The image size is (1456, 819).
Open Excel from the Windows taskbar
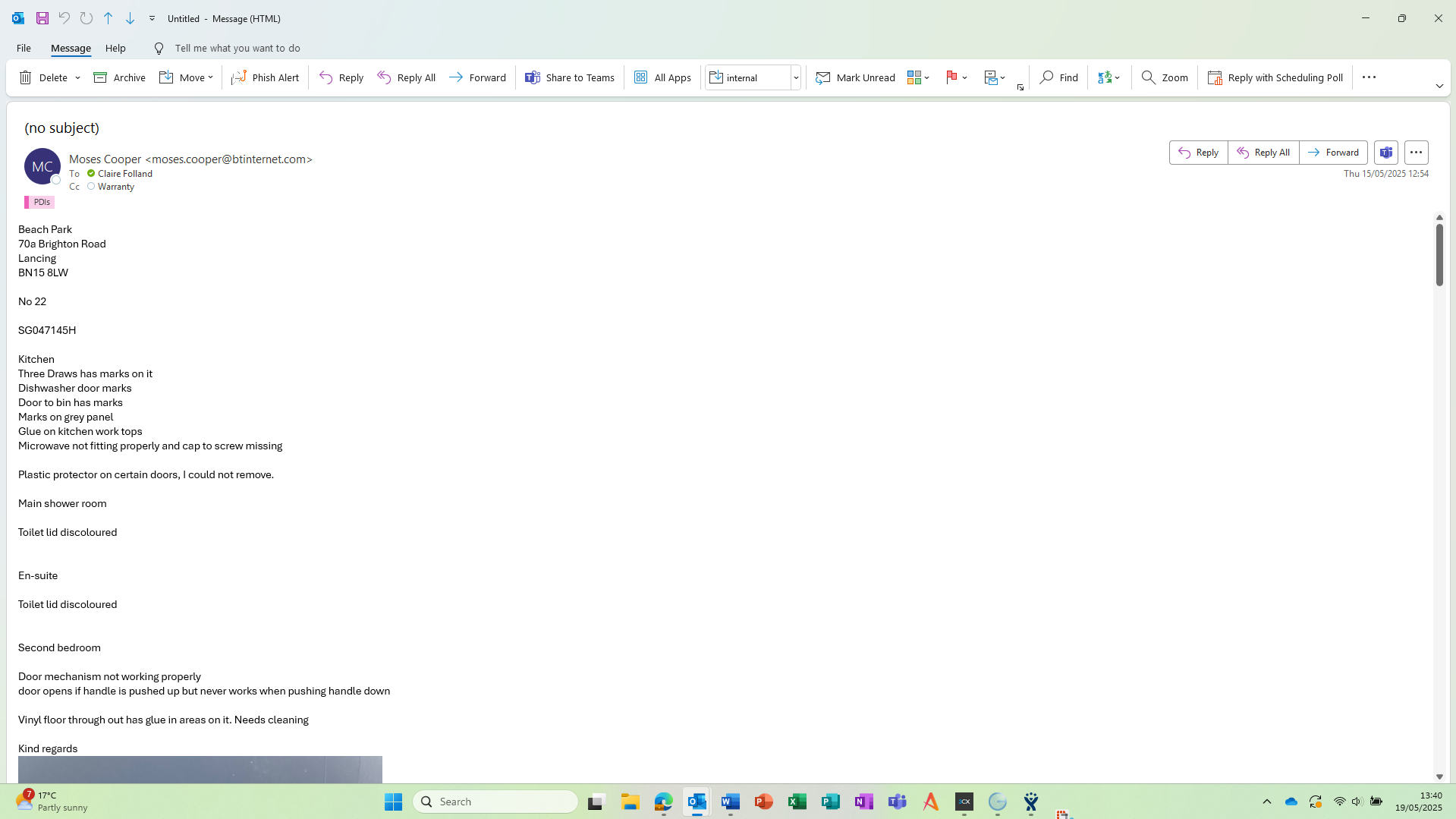pyautogui.click(x=797, y=802)
